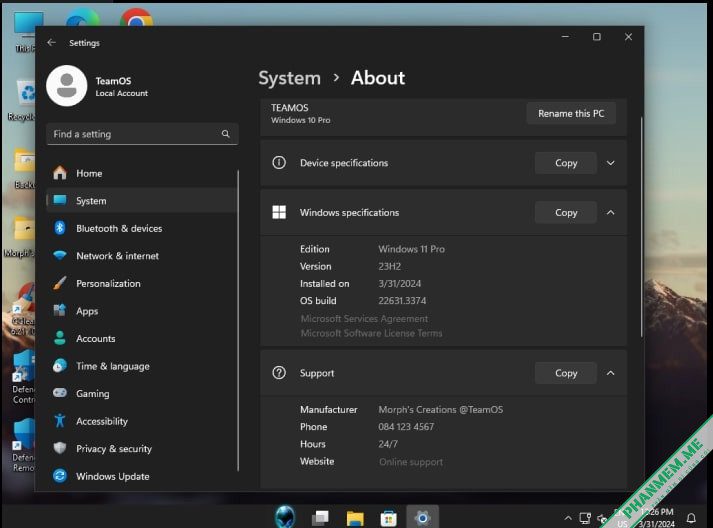Collapse the Windows specifications section
This screenshot has height=528, width=713.
(x=611, y=212)
